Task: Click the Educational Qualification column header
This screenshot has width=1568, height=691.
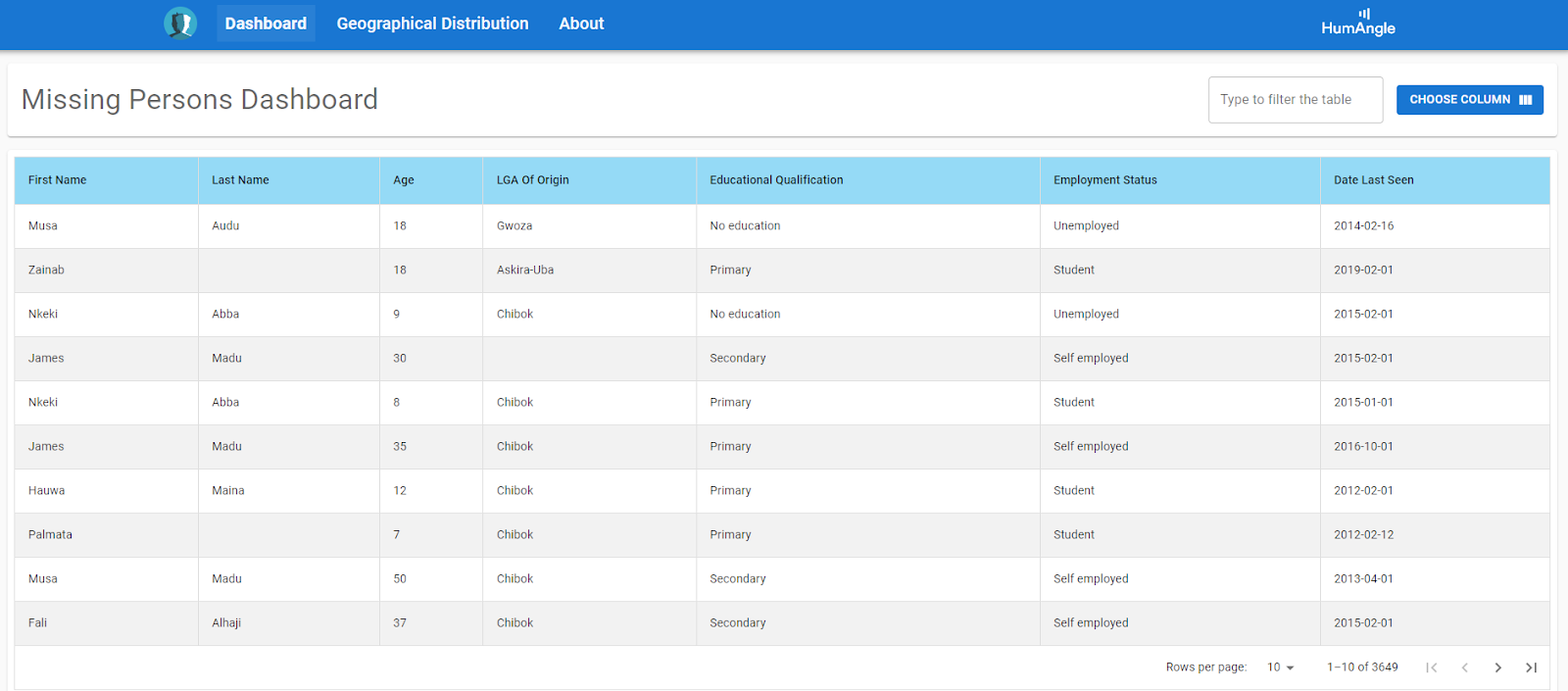Action: (x=776, y=180)
